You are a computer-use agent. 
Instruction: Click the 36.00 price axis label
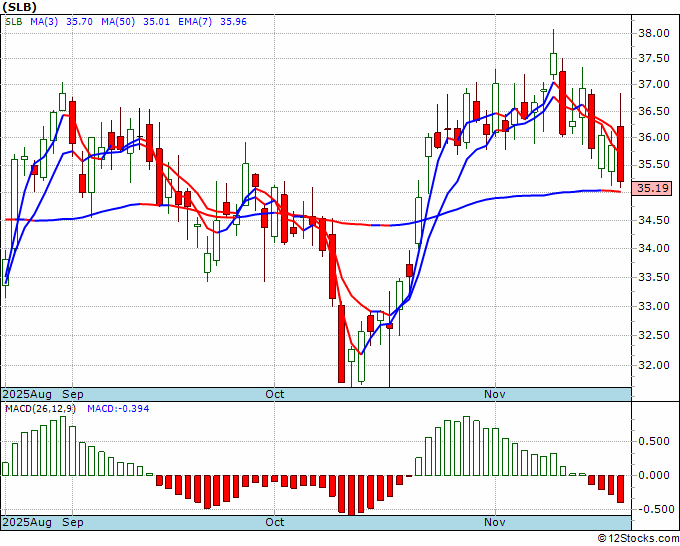coord(654,137)
